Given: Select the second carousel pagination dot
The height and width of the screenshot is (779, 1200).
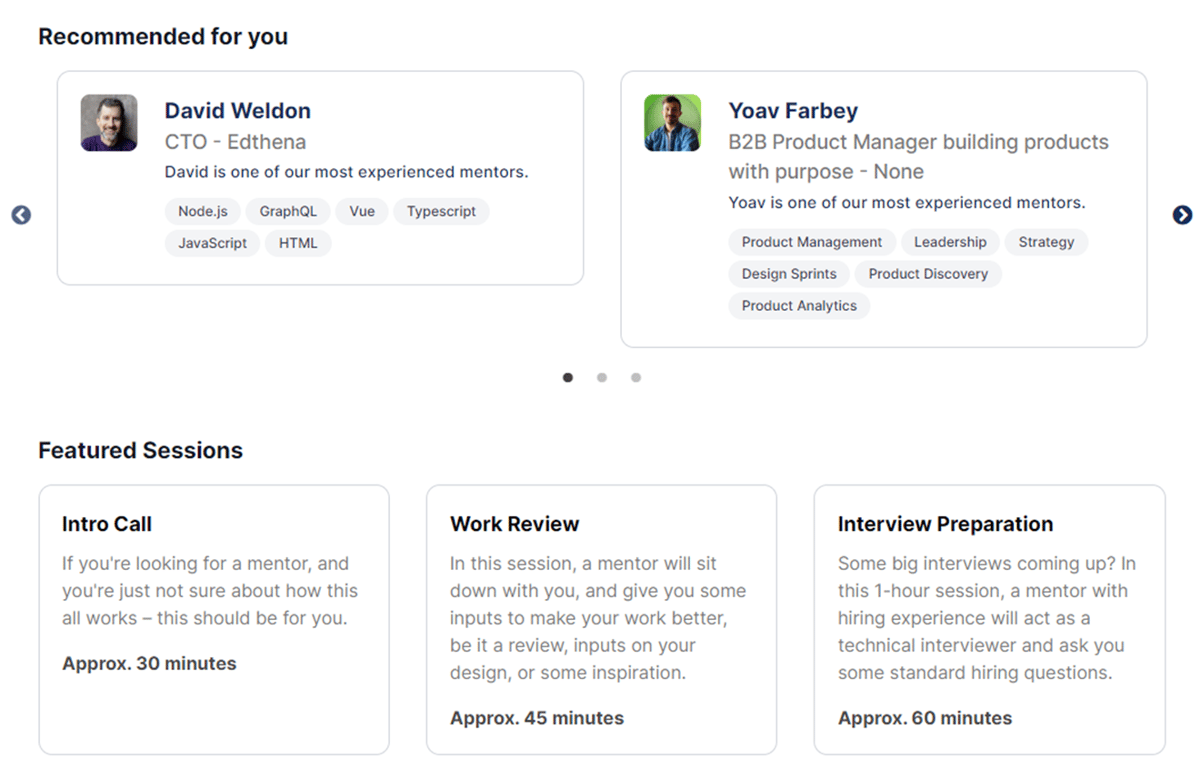Looking at the screenshot, I should pos(602,378).
